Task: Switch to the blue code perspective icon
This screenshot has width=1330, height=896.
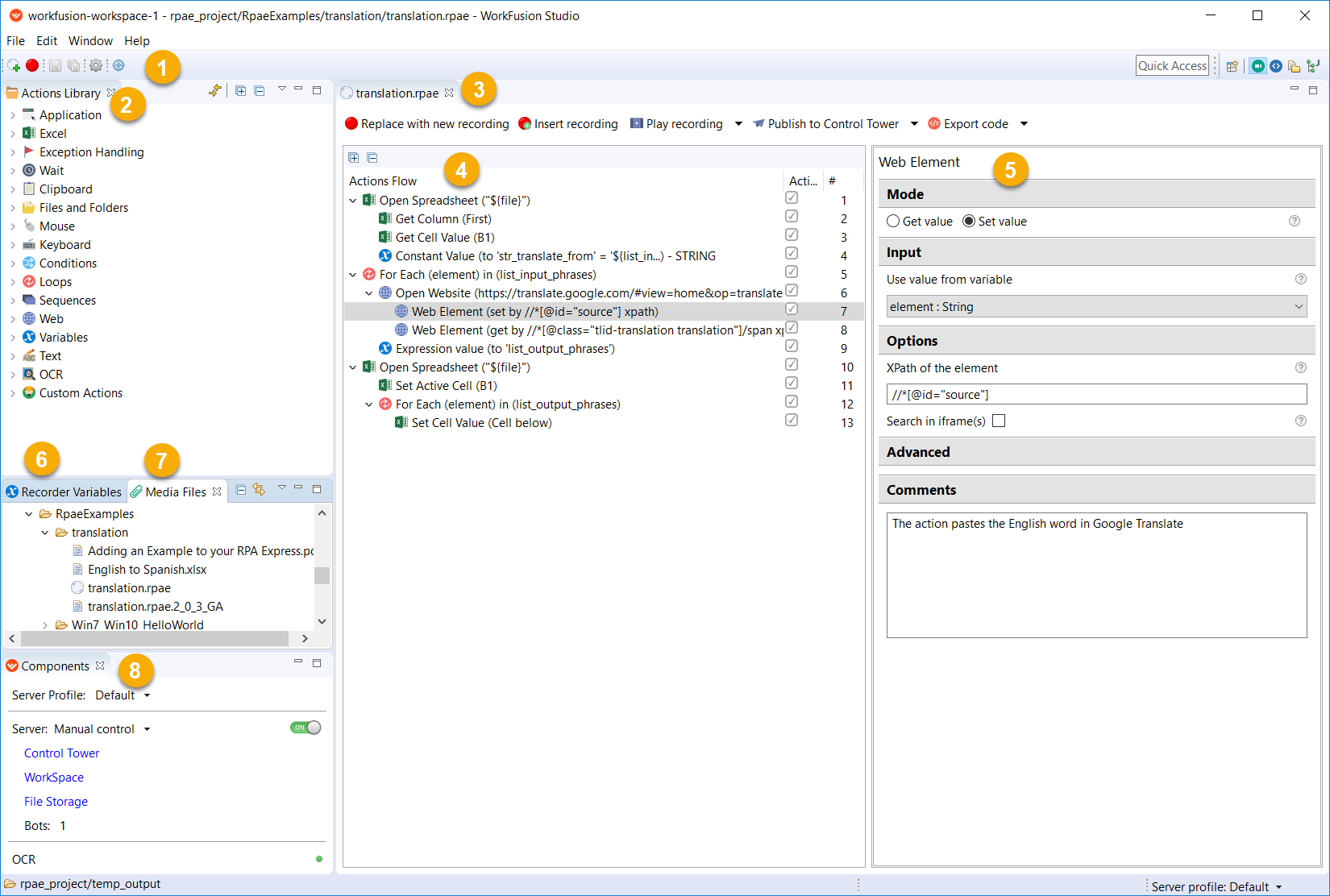Action: 1276,66
